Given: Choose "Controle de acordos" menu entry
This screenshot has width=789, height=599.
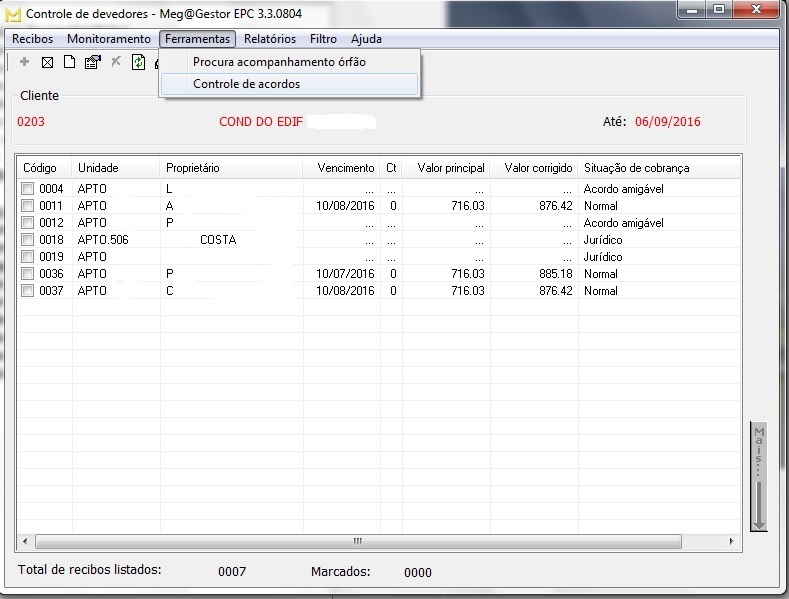Looking at the screenshot, I should point(246,84).
